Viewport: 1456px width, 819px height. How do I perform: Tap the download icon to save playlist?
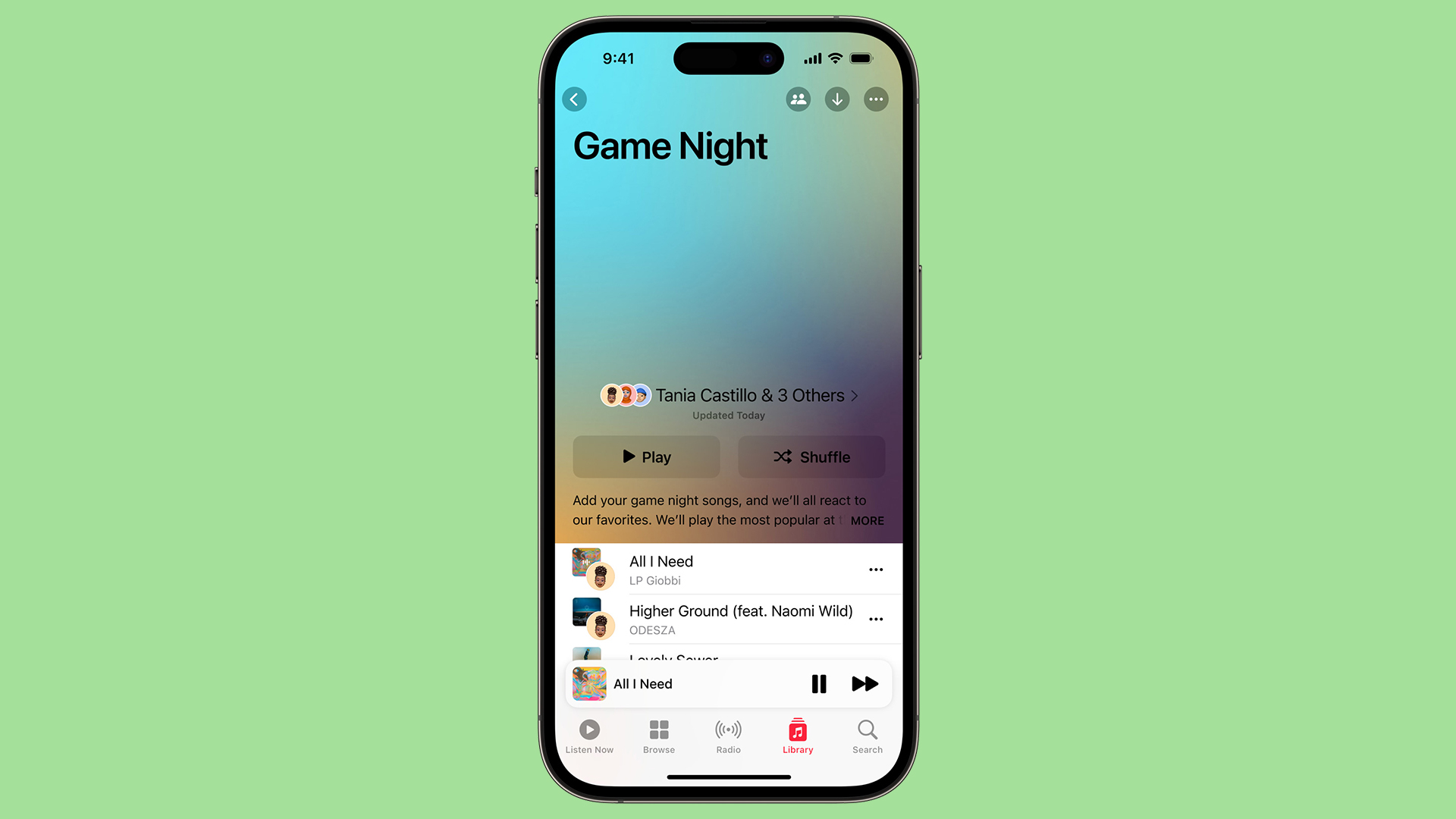[x=838, y=98]
